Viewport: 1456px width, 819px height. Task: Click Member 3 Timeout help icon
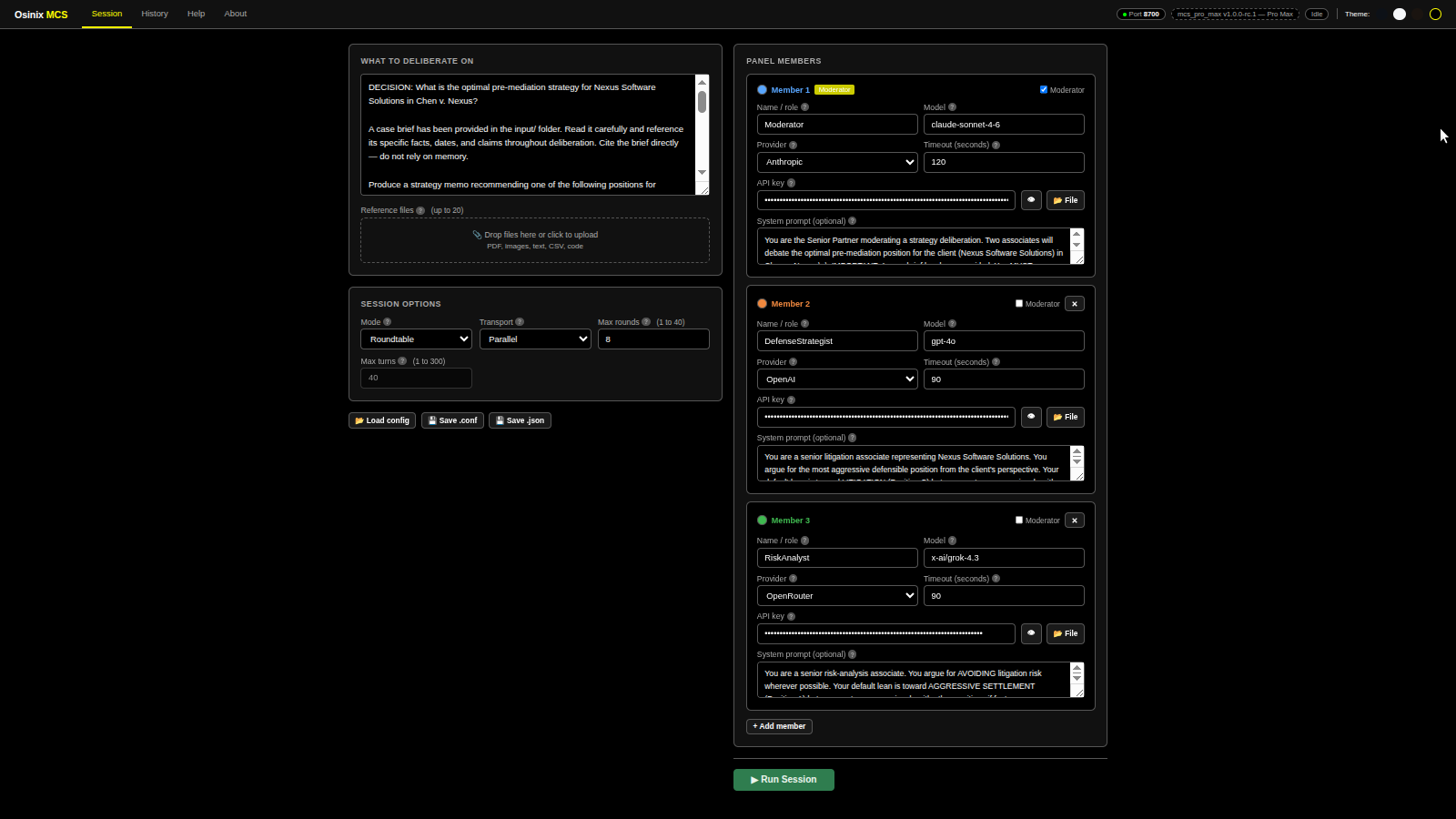click(996, 579)
